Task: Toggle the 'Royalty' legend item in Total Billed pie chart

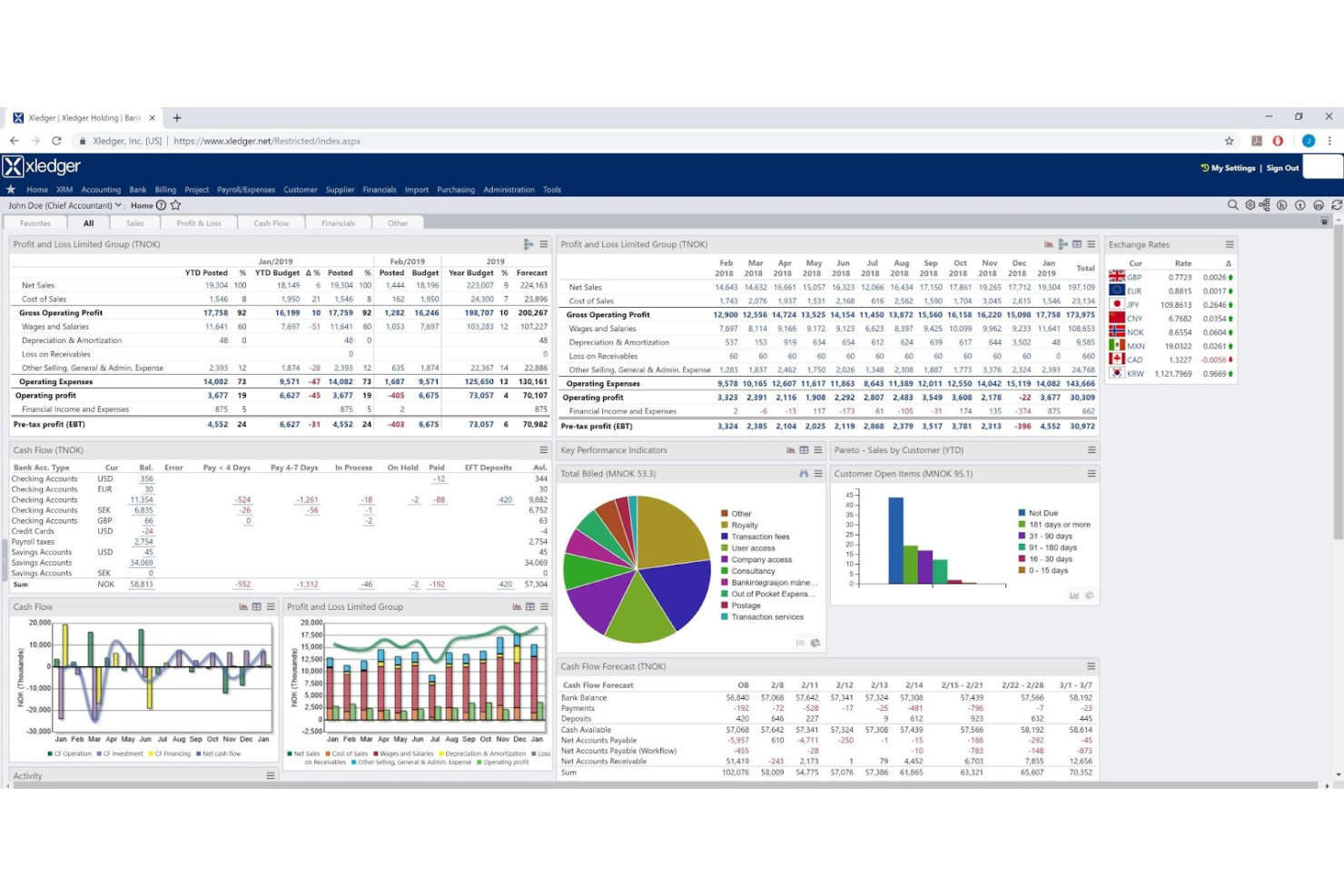Action: point(745,524)
